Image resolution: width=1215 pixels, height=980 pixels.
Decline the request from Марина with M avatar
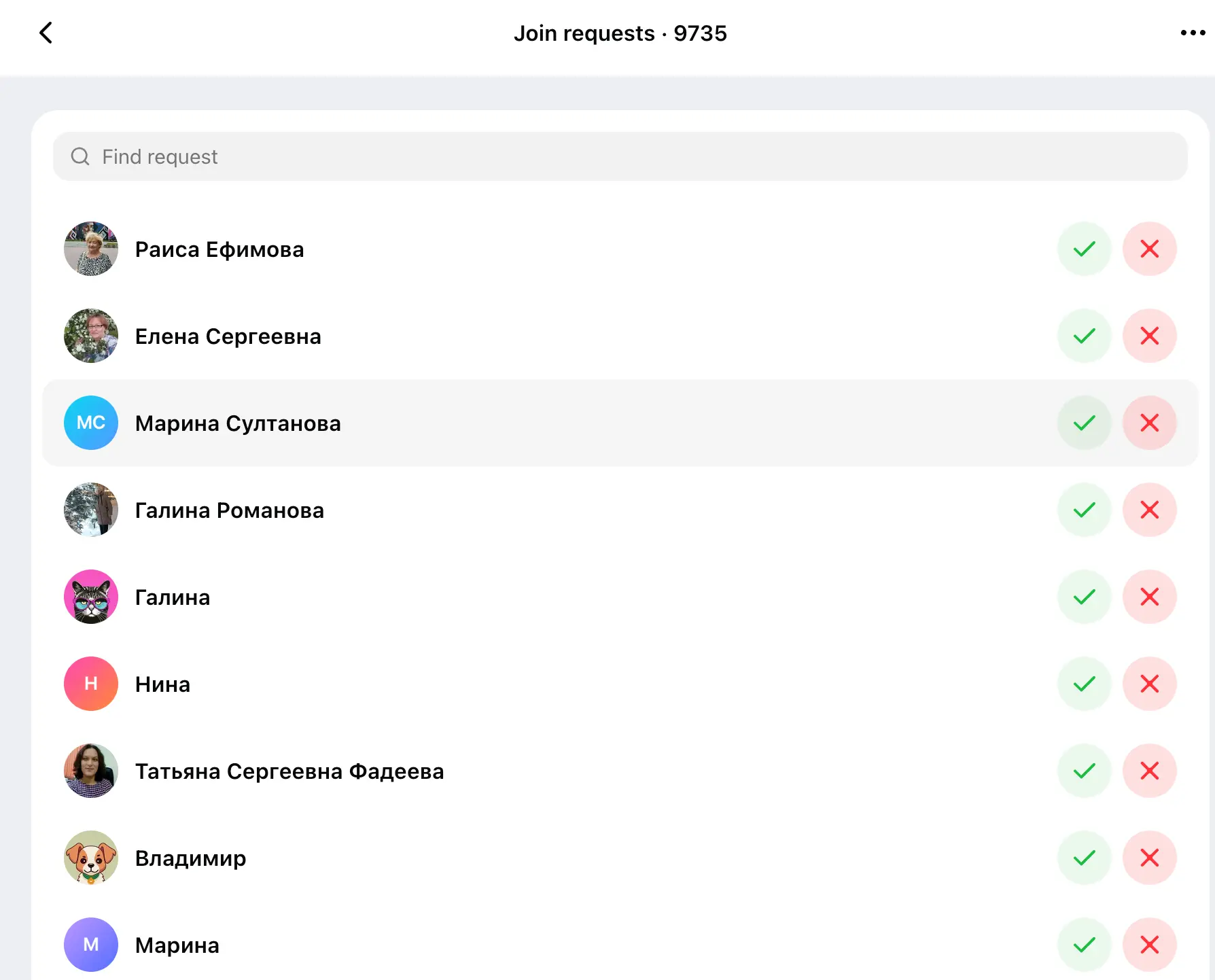(1150, 945)
